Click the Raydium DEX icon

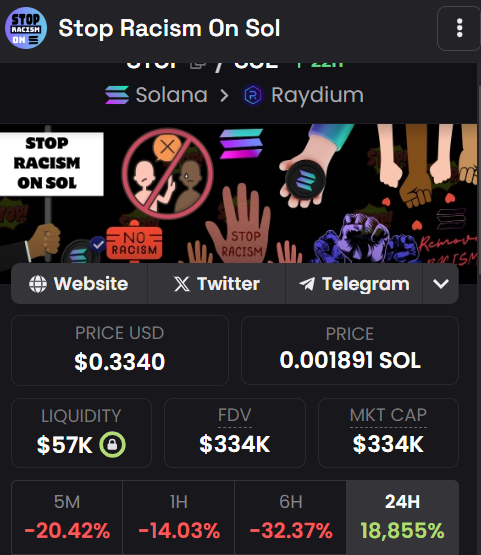pos(253,95)
